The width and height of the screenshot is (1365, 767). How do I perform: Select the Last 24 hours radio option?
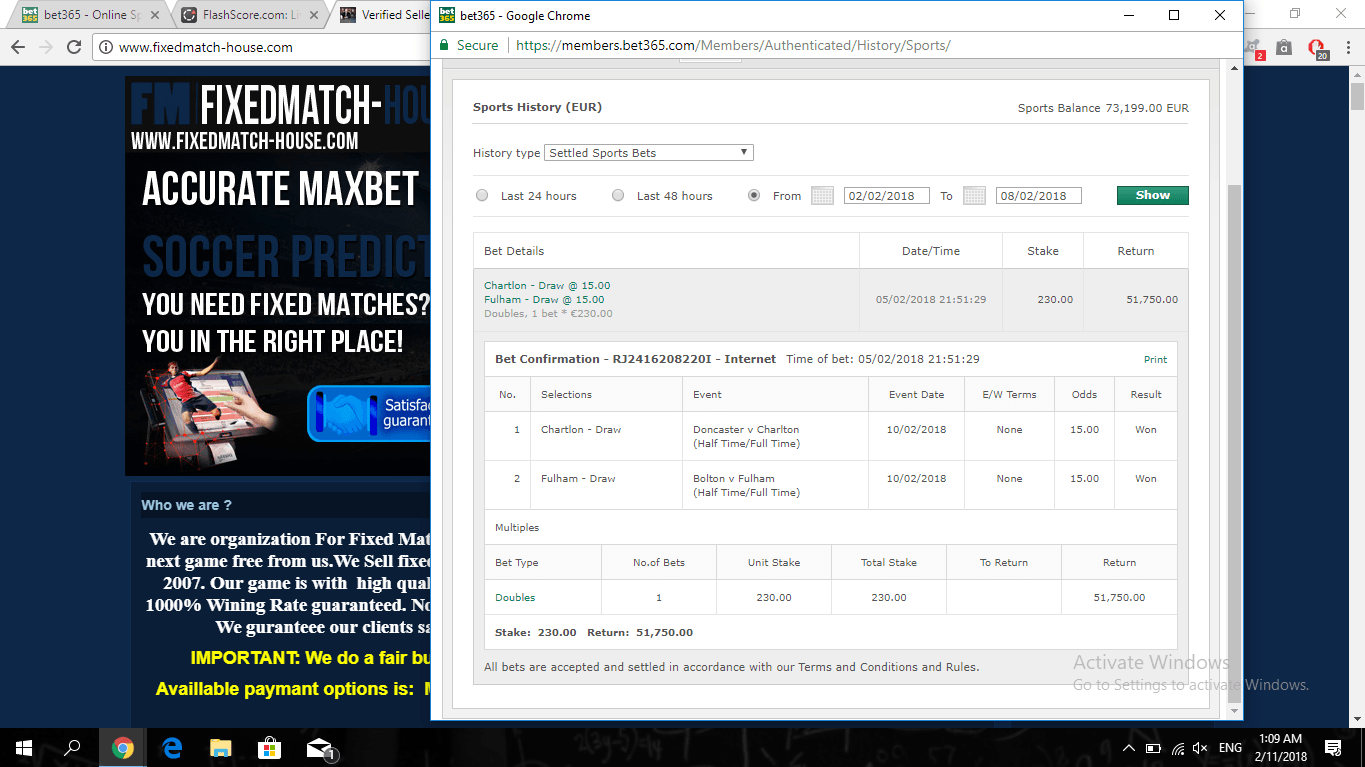(482, 196)
